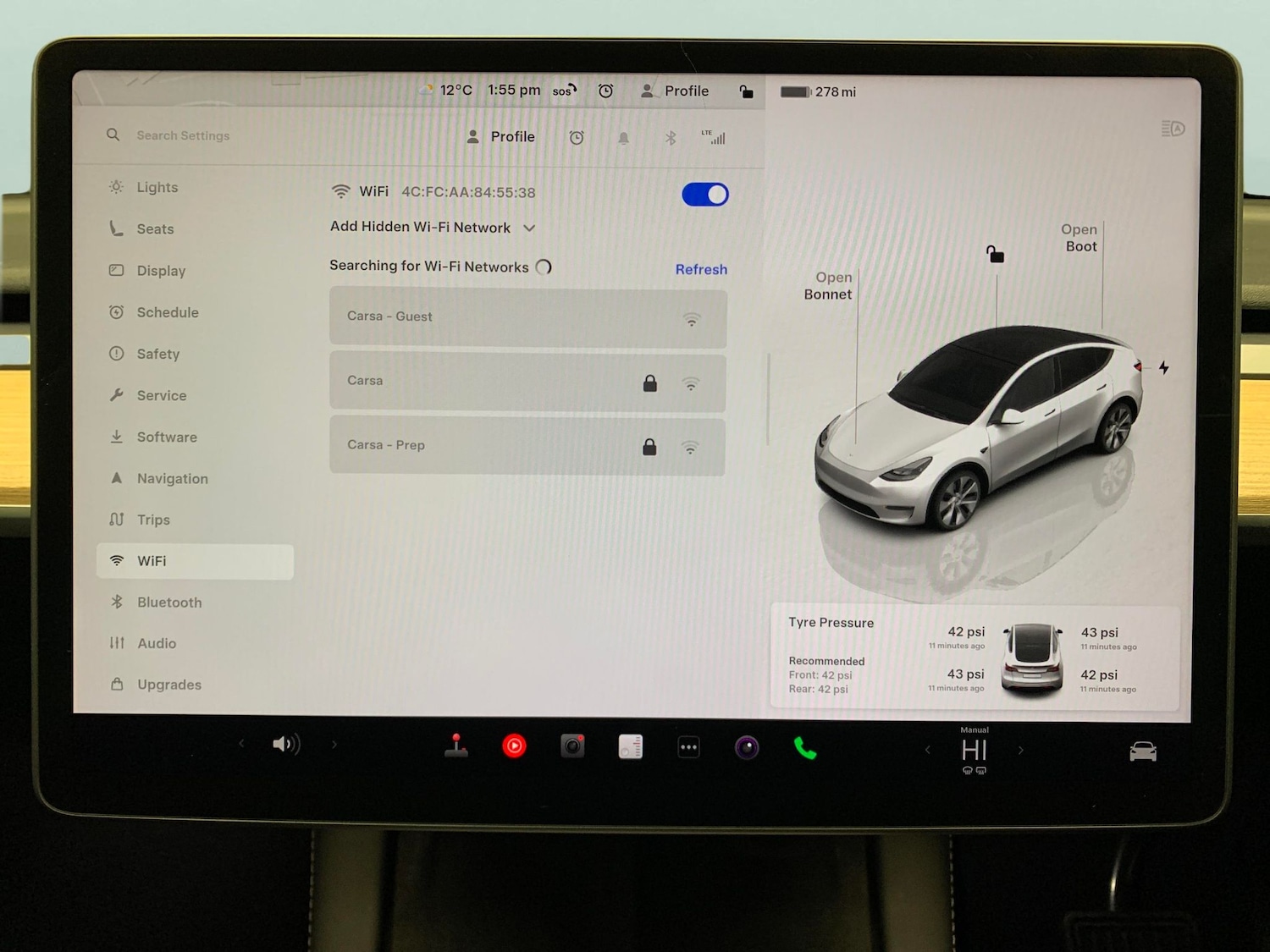Tap the notification bell icon
Image resolution: width=1270 pixels, height=952 pixels.
tap(623, 137)
